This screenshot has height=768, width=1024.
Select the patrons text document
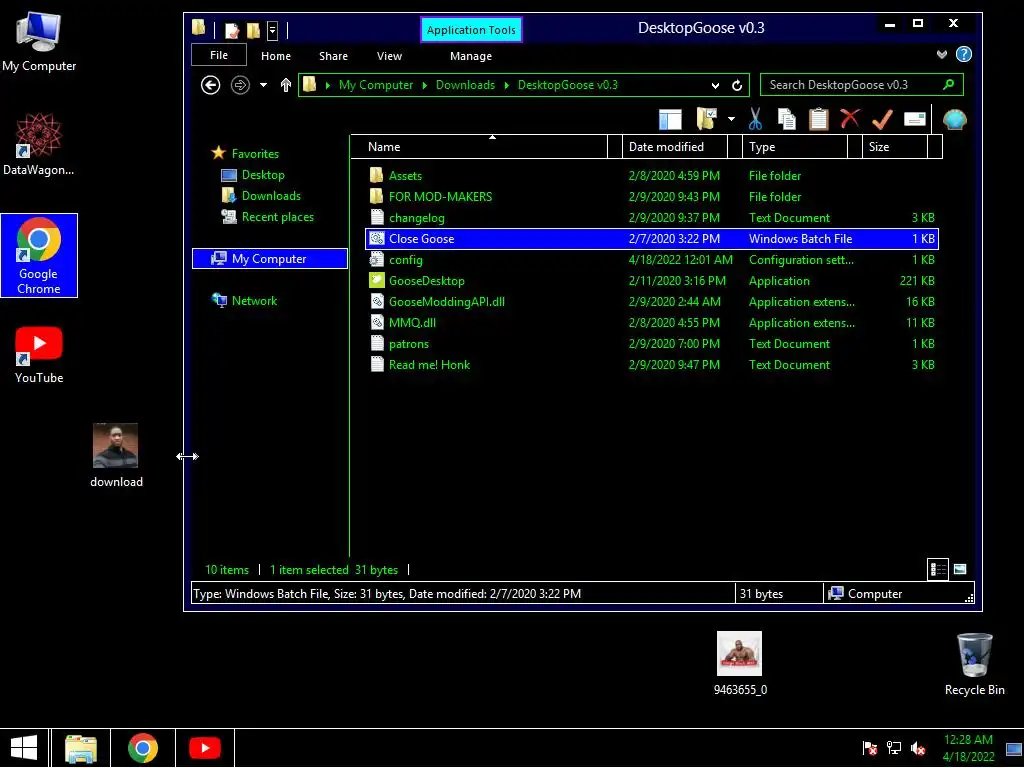click(x=652, y=344)
